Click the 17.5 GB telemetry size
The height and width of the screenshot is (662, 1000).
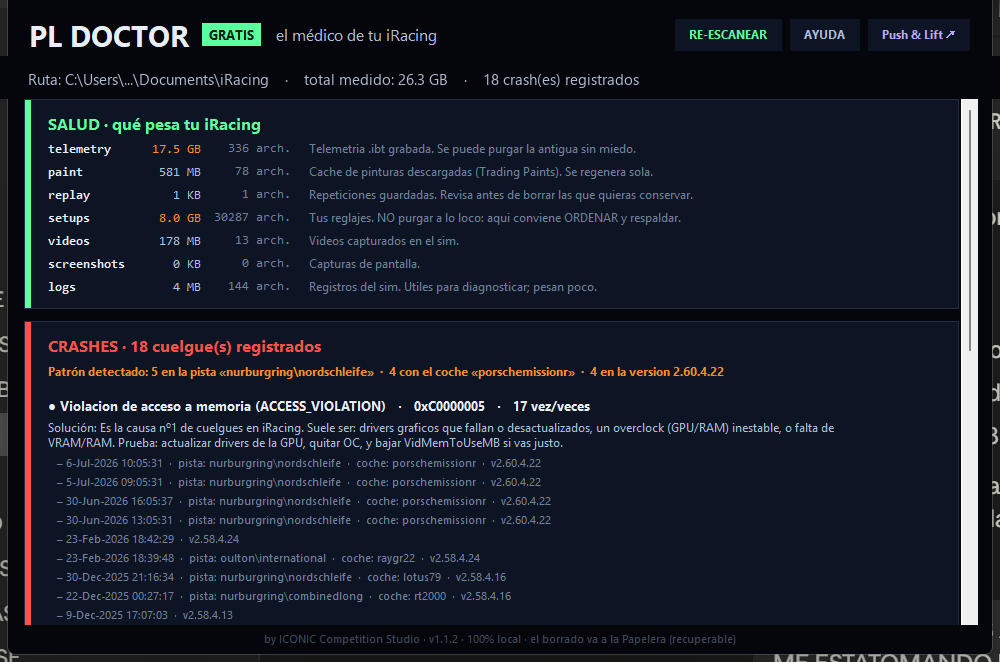[176, 149]
